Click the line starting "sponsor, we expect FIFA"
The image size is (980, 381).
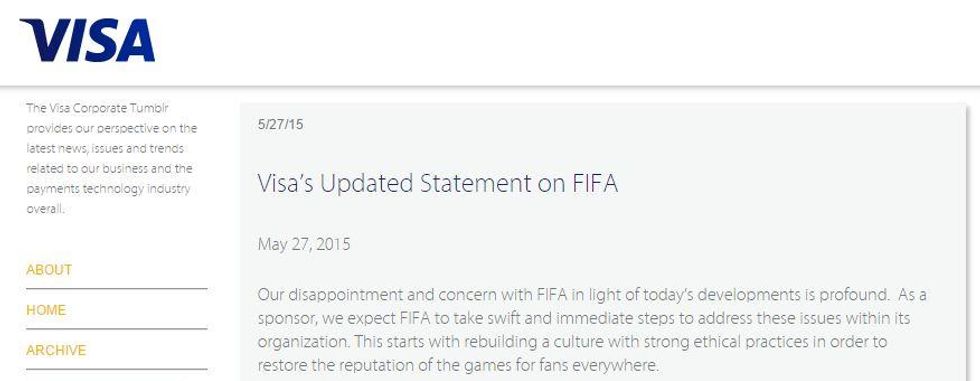584,319
